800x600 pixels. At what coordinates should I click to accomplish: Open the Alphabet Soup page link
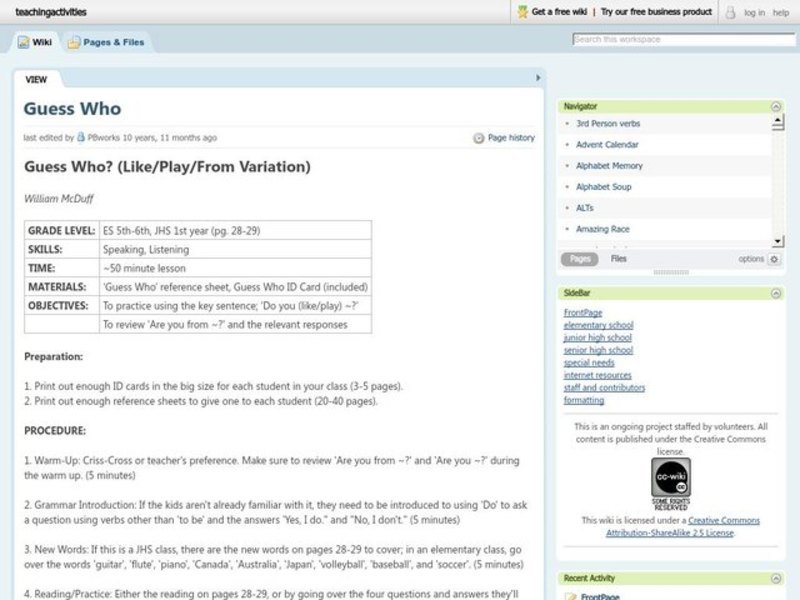pyautogui.click(x=603, y=187)
